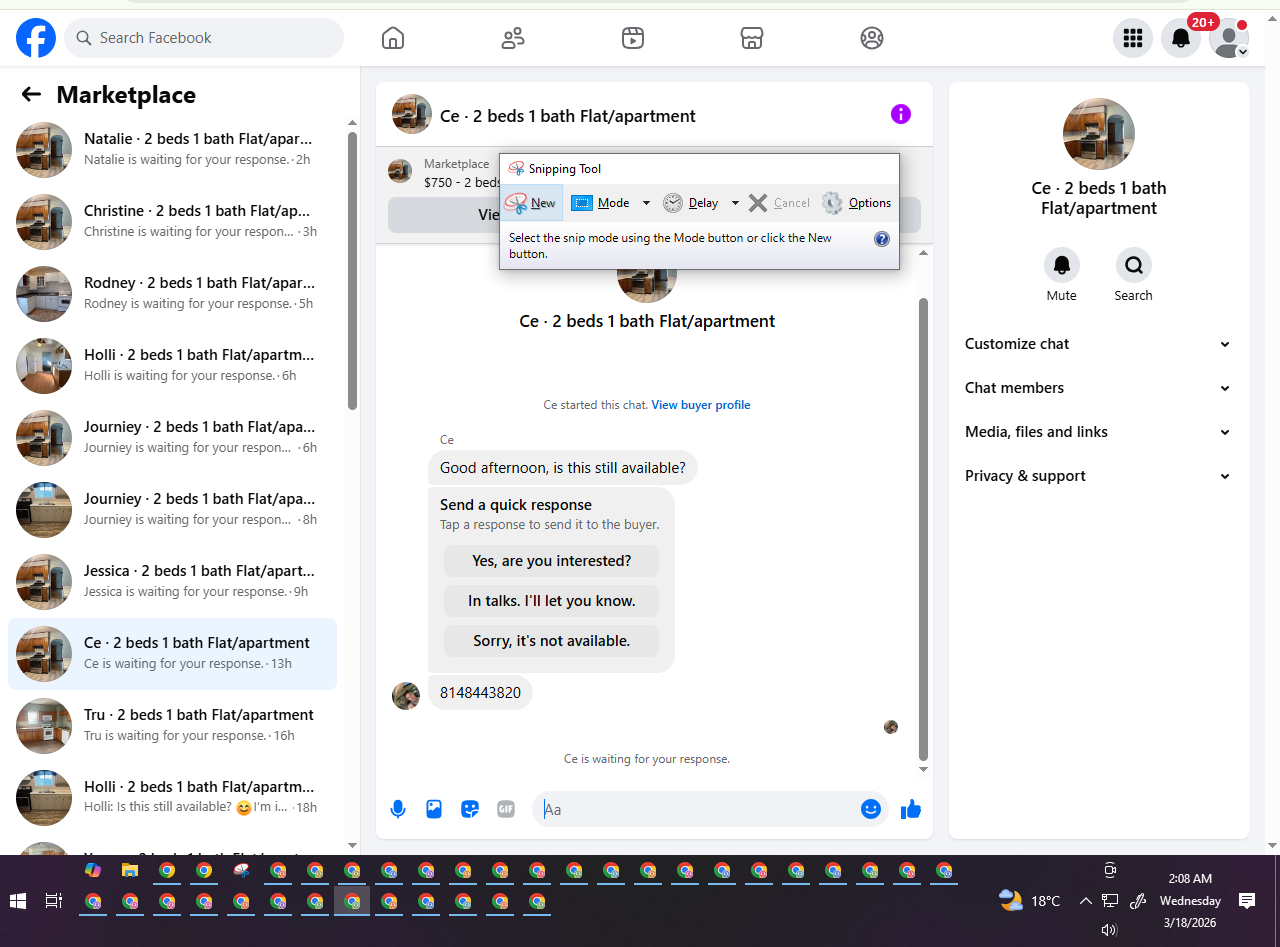1280x947 pixels.
Task: Click the purple conversation info icon
Action: [901, 114]
